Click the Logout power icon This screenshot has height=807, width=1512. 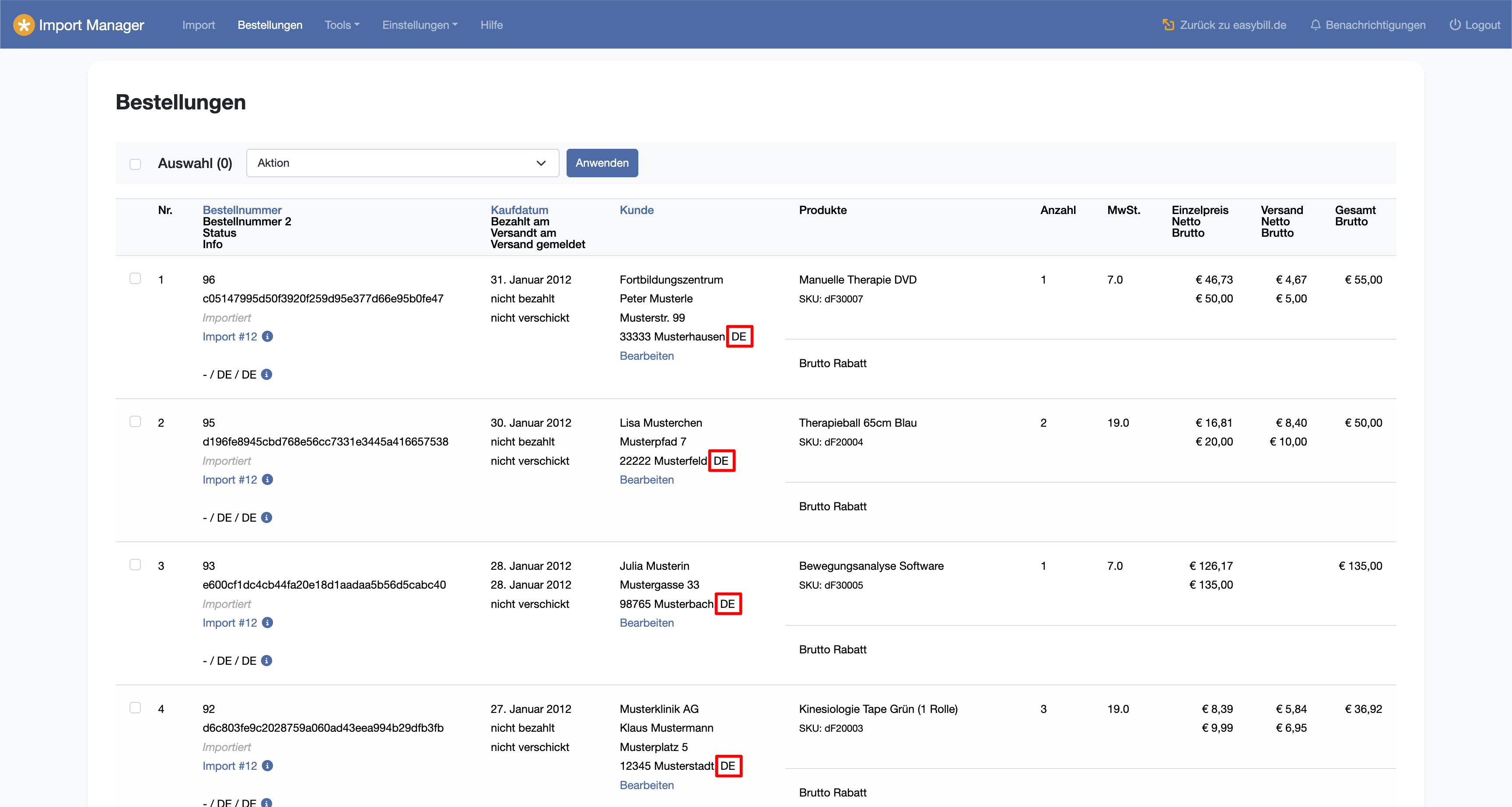1455,25
